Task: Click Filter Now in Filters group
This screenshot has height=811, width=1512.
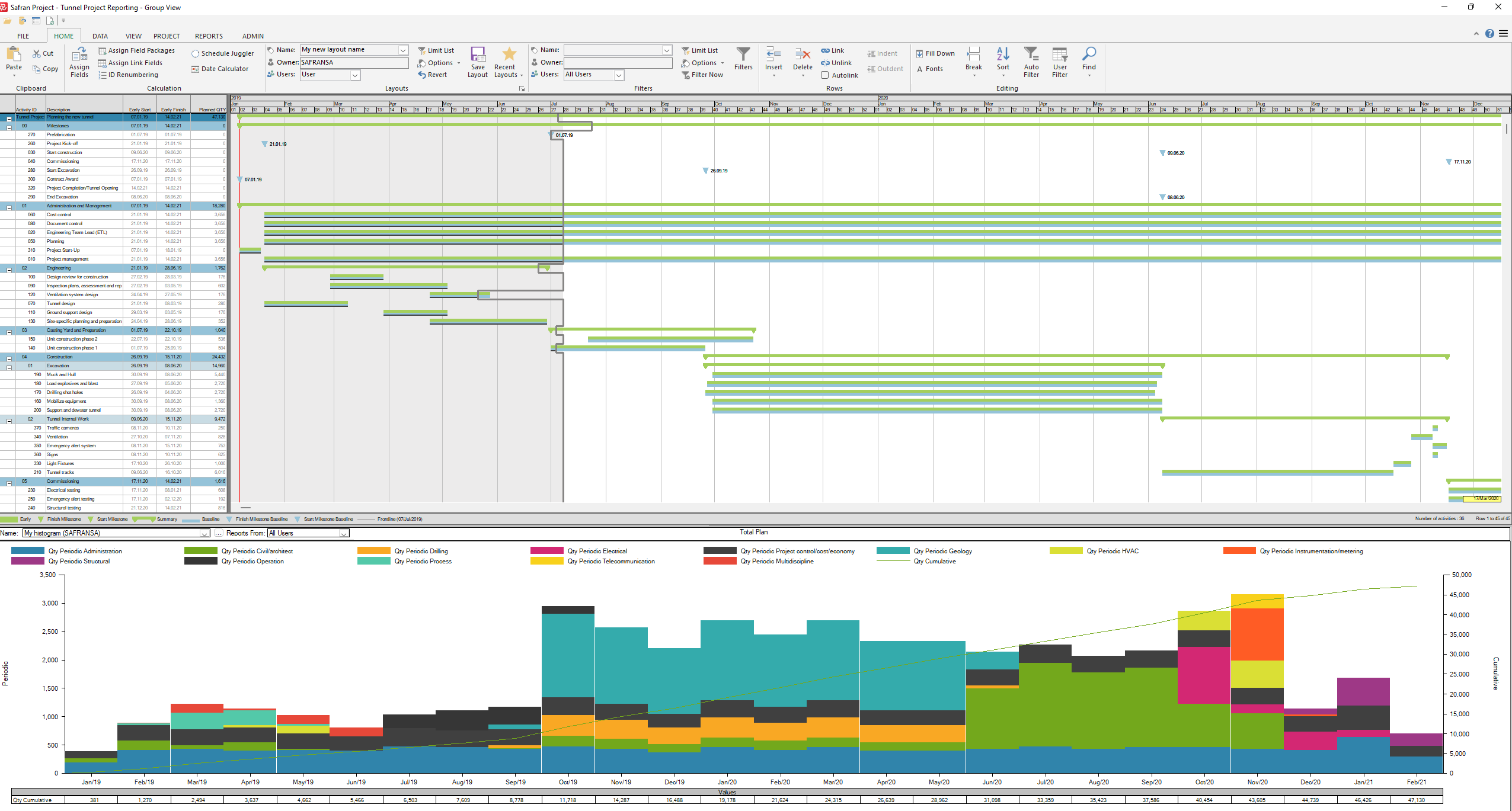Action: pos(702,75)
